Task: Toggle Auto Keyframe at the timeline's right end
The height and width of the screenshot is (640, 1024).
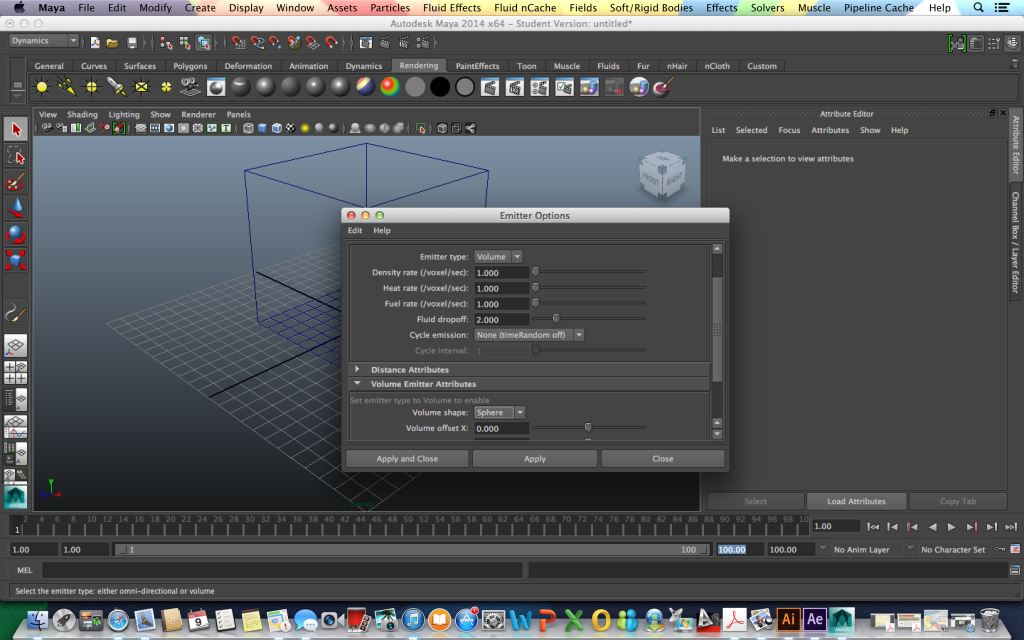Action: [999, 547]
